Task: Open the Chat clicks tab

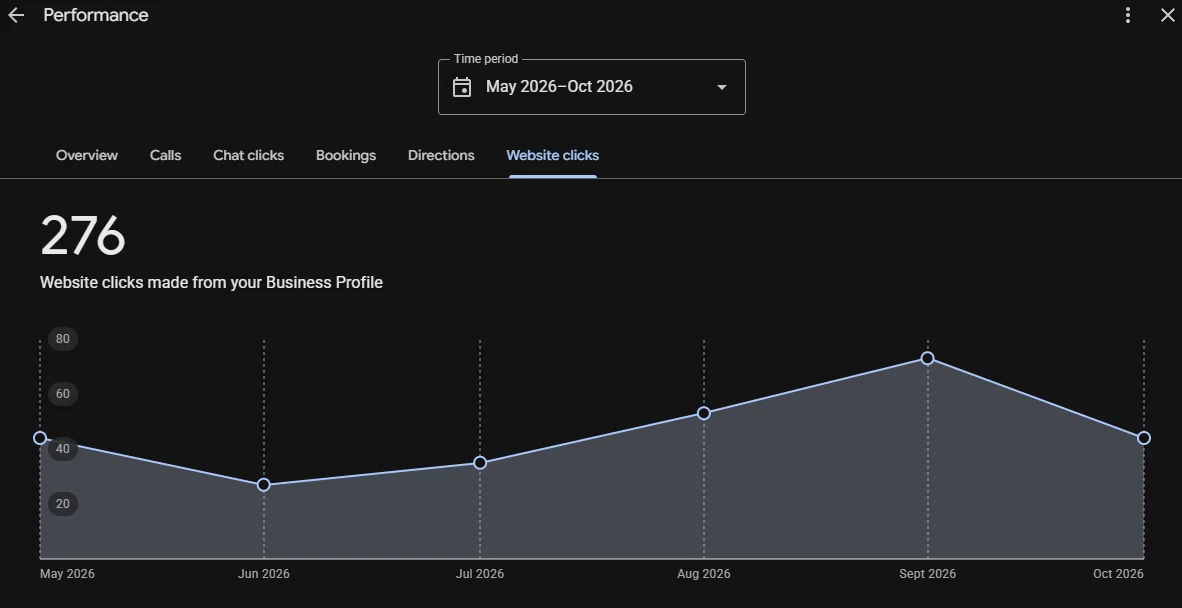Action: (x=249, y=155)
